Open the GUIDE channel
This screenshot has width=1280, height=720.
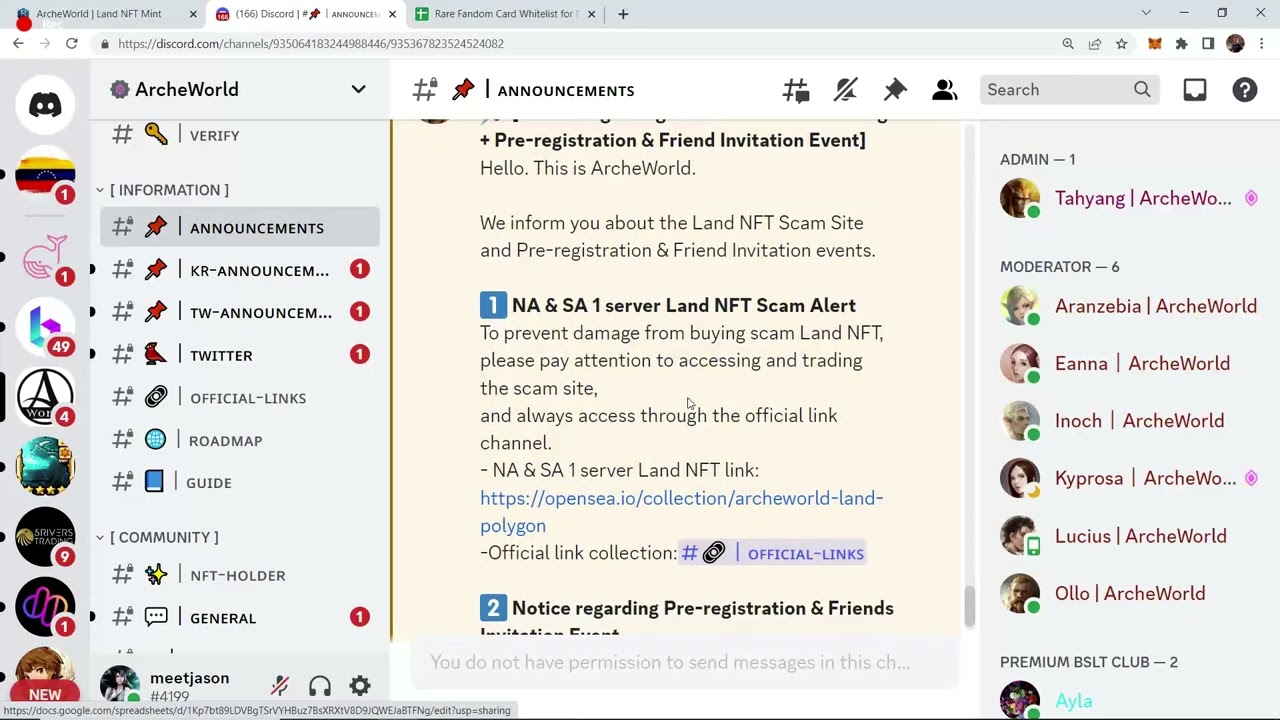point(240,482)
